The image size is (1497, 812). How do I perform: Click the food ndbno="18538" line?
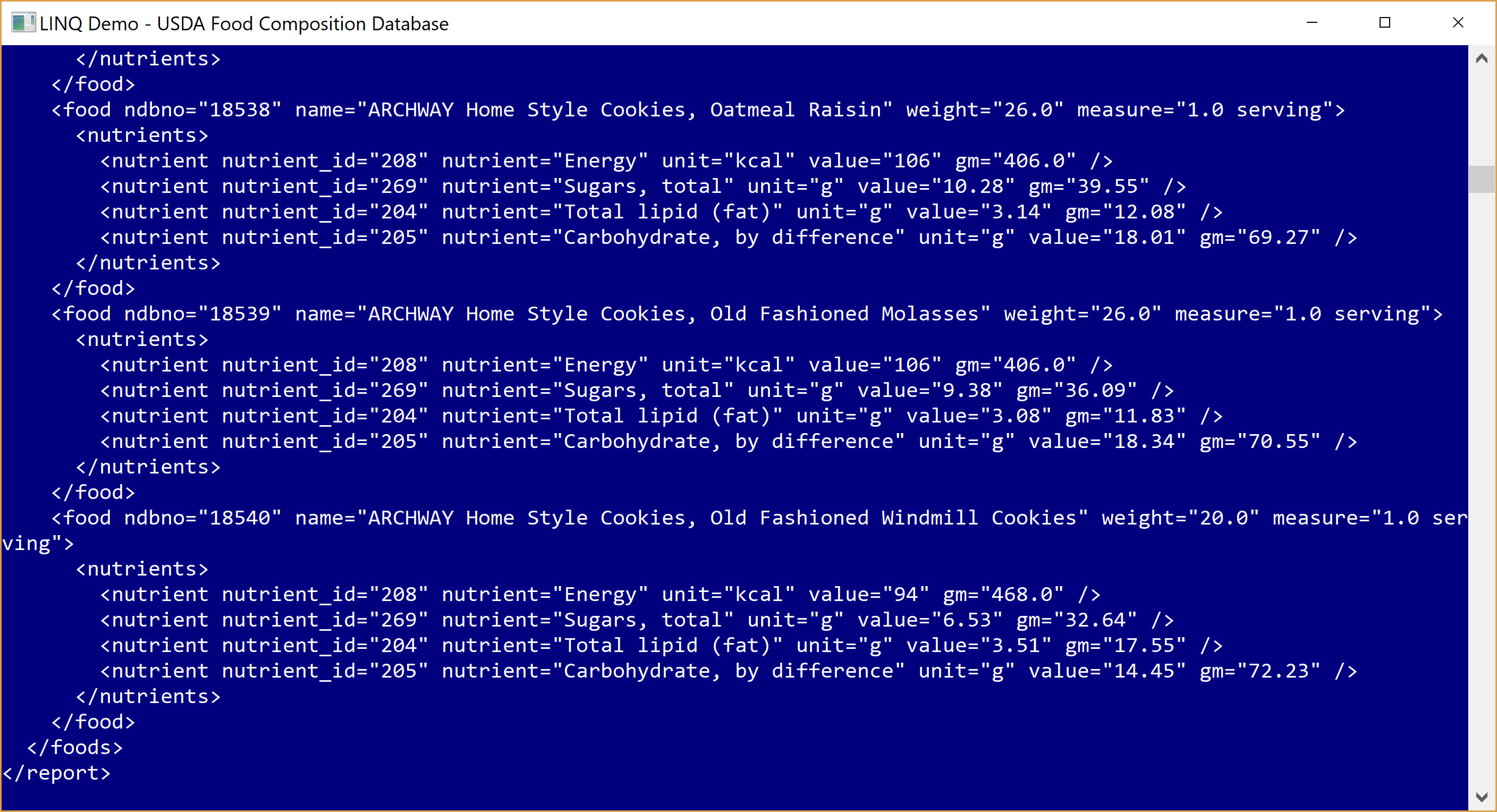(698, 110)
